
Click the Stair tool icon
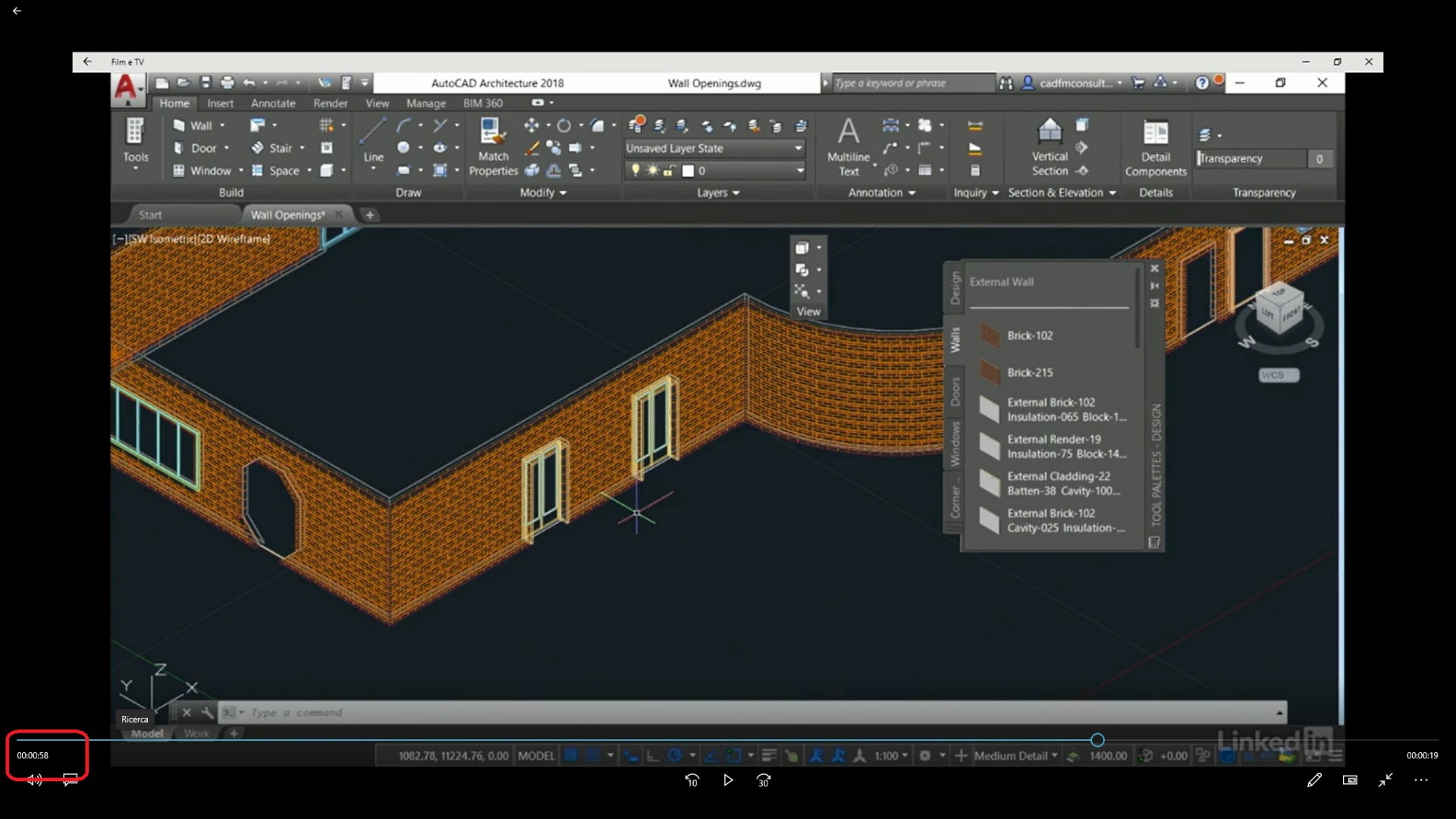pos(259,148)
